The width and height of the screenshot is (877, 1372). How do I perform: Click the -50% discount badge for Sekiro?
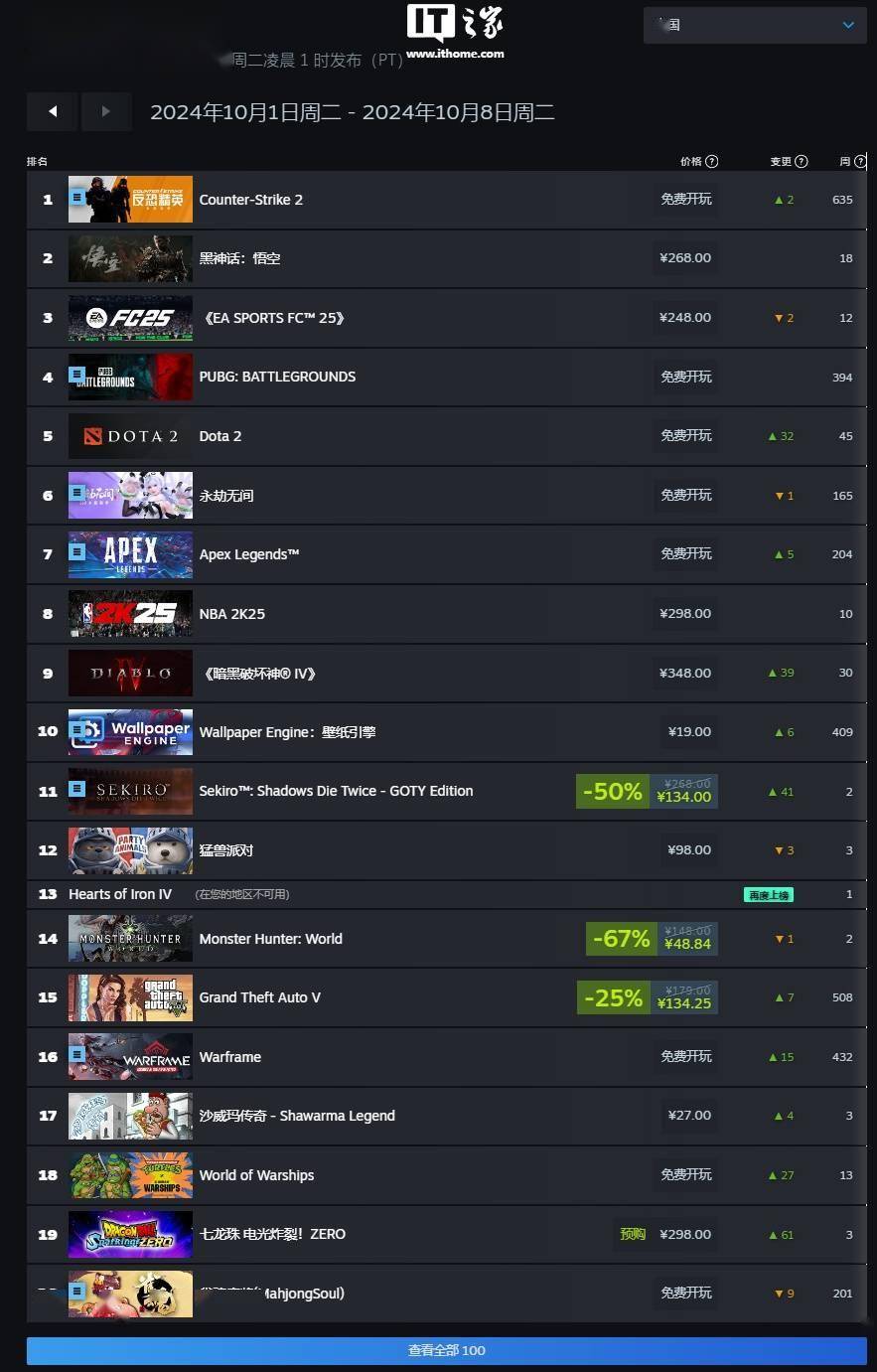tap(612, 791)
